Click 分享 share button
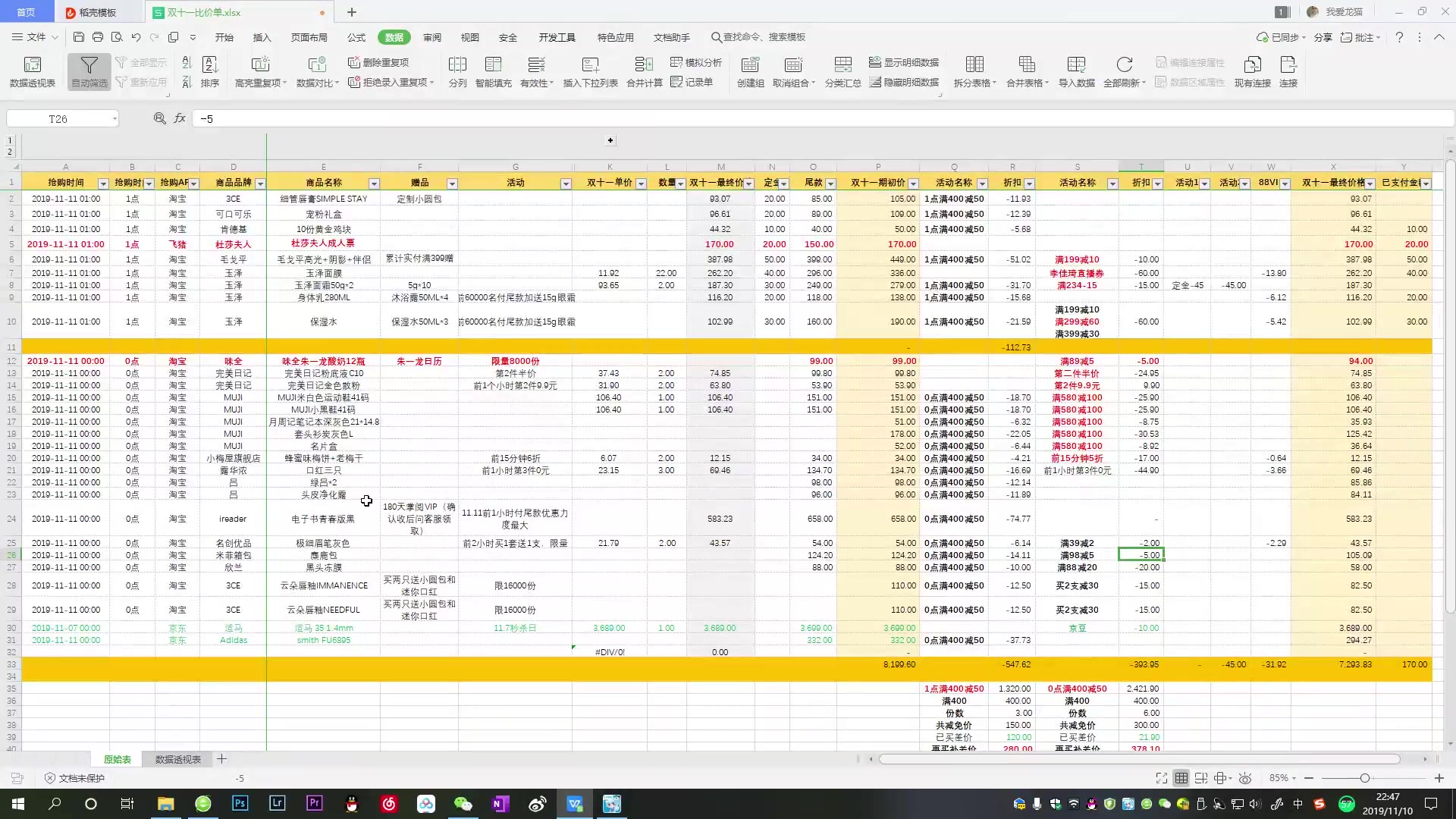Viewport: 1456px width, 819px height. tap(1323, 37)
